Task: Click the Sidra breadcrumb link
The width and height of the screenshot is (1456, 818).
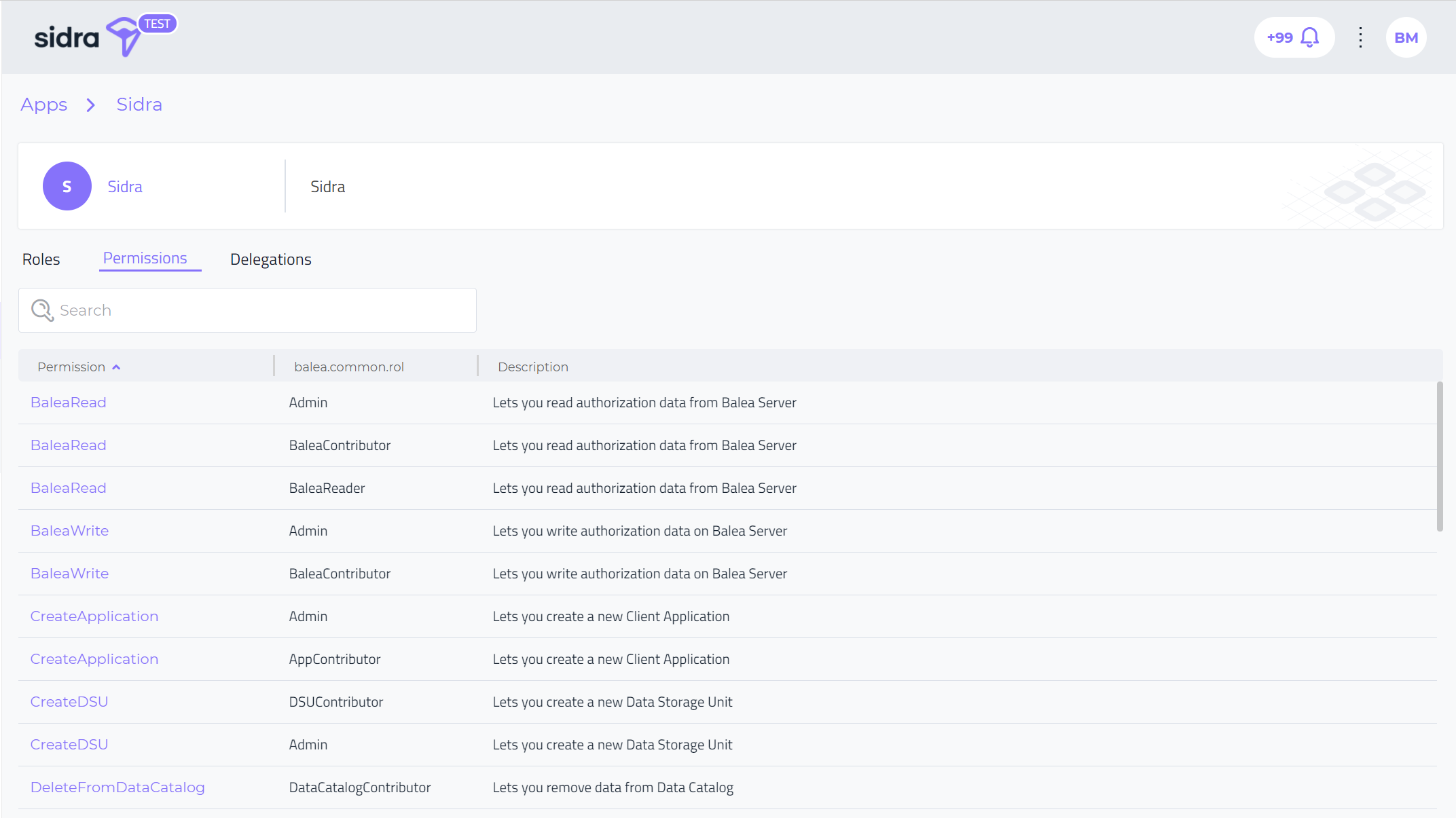Action: pyautogui.click(x=139, y=105)
